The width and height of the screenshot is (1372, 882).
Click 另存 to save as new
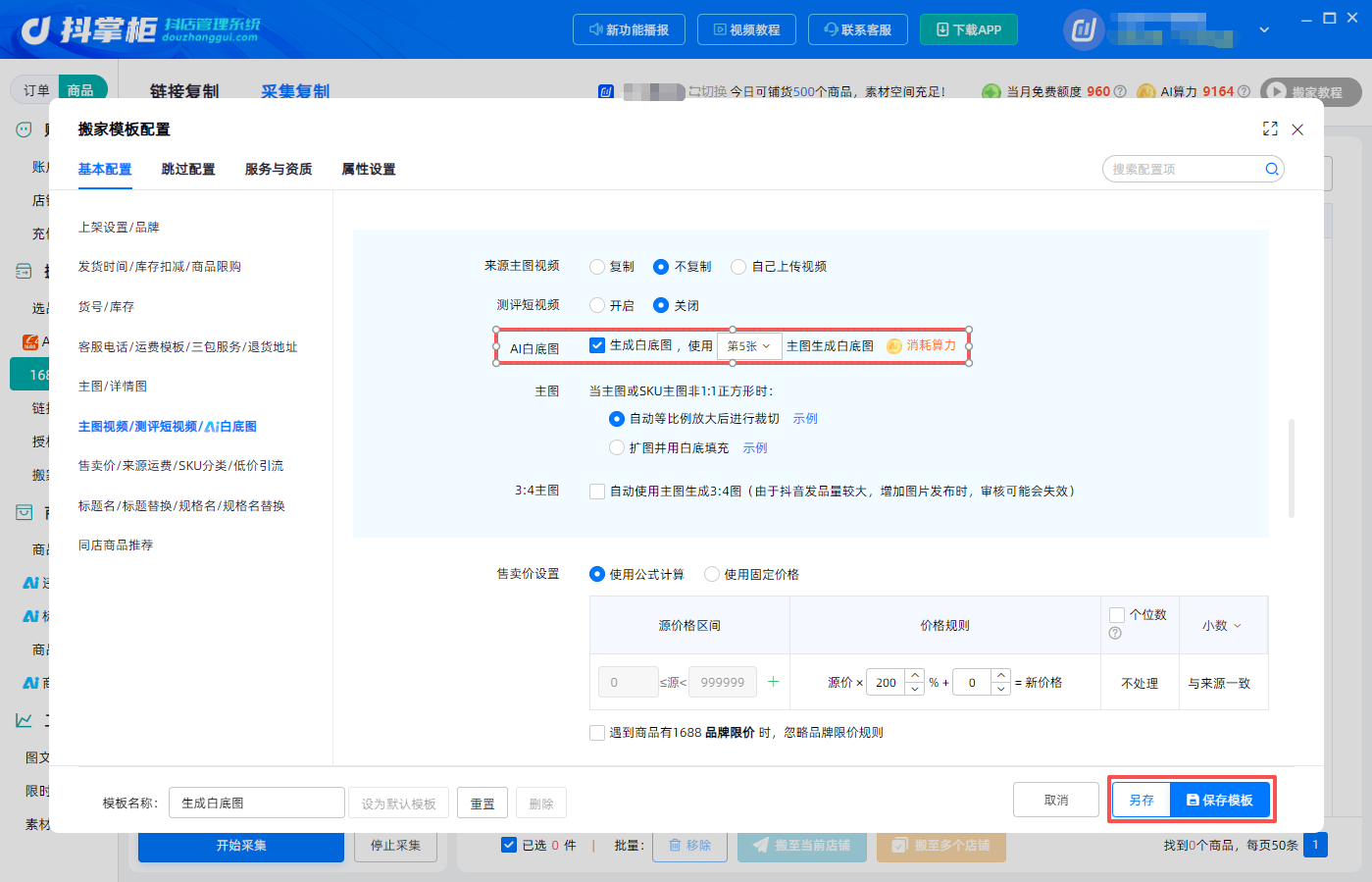click(x=1142, y=800)
